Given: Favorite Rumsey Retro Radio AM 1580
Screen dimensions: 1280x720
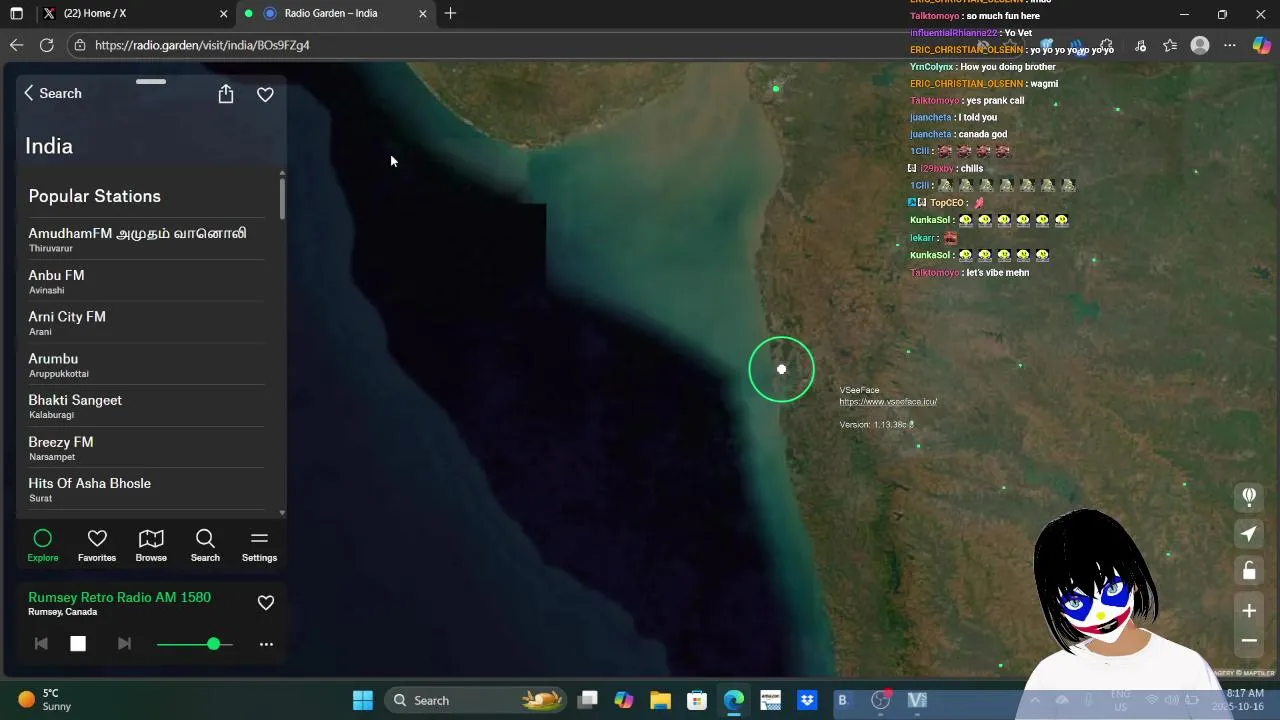Looking at the screenshot, I should (x=266, y=603).
